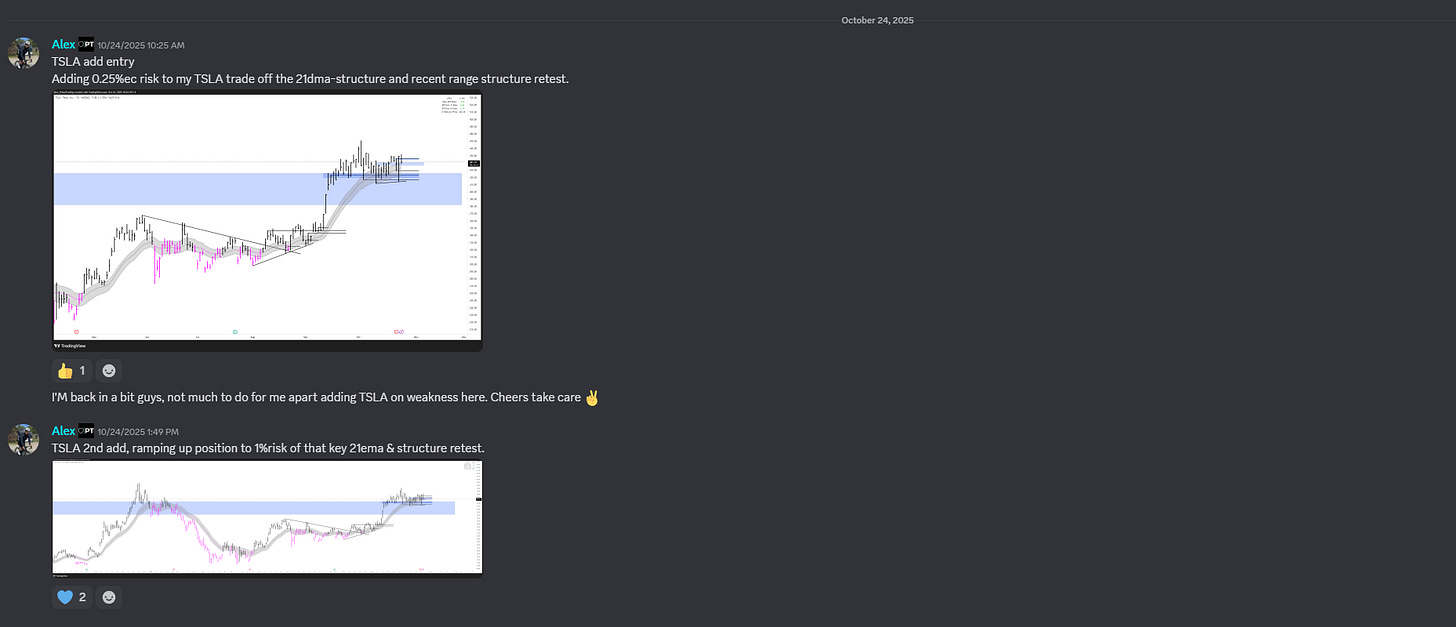Open Alex's avatar on the 1:49 PM message
The height and width of the screenshot is (627, 1456).
23,439
